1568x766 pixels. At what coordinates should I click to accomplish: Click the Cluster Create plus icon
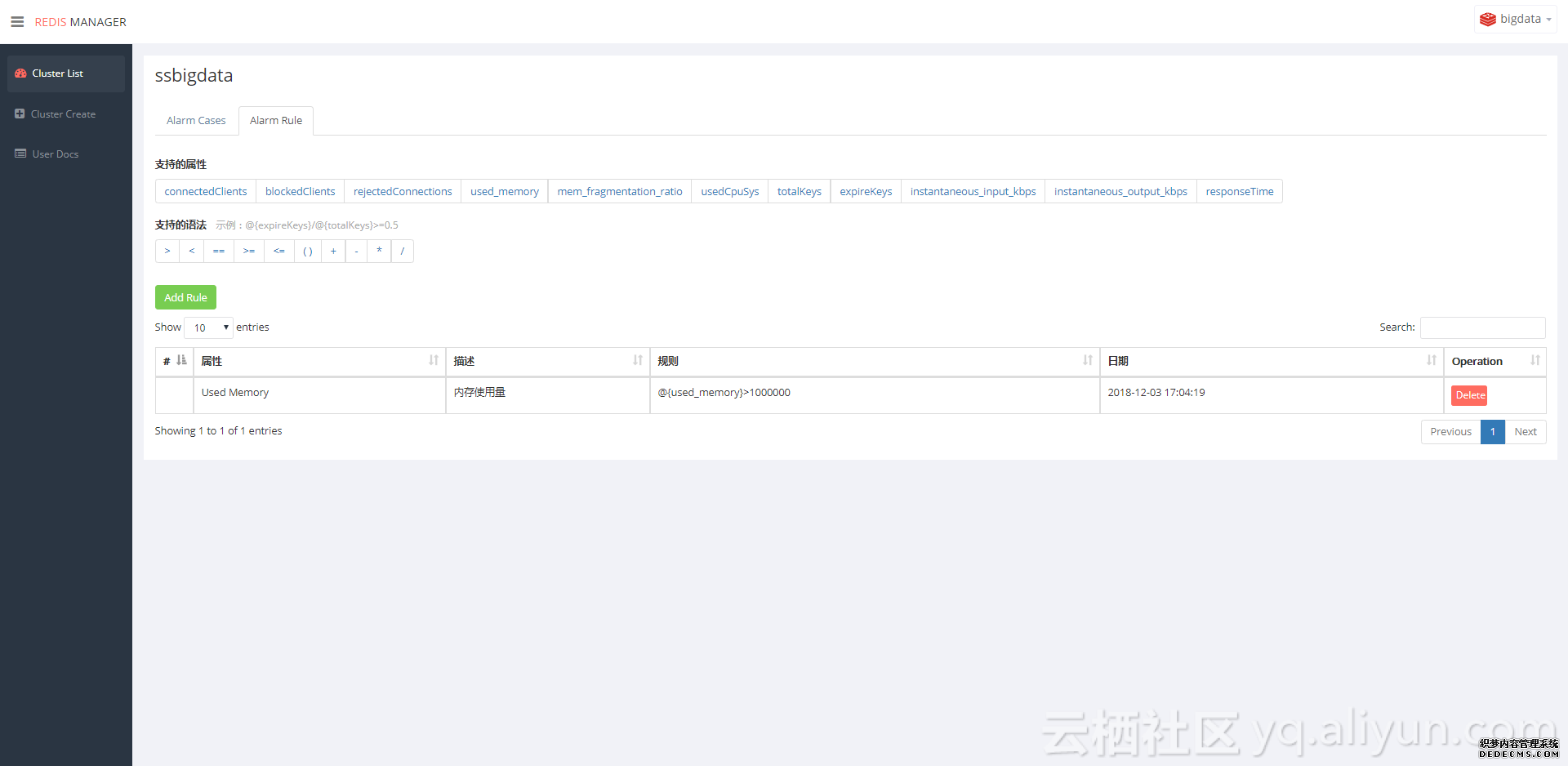click(20, 114)
